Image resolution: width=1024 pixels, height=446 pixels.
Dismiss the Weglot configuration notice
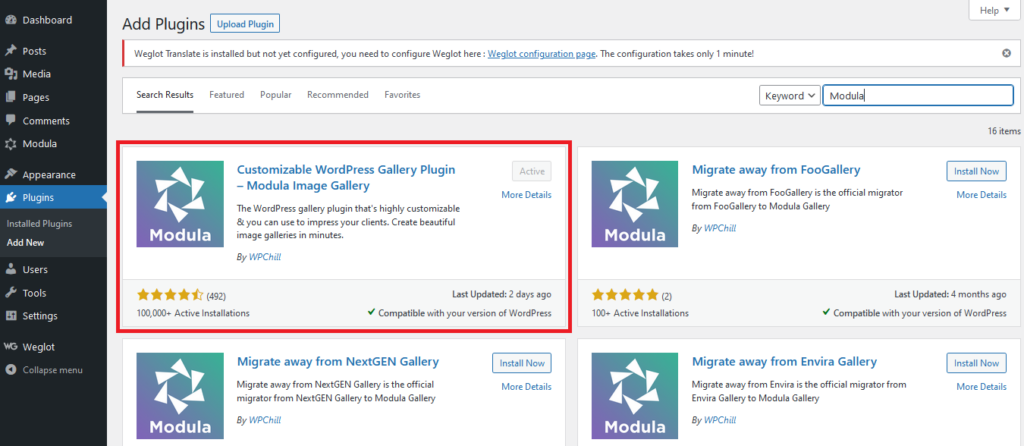(x=1006, y=53)
